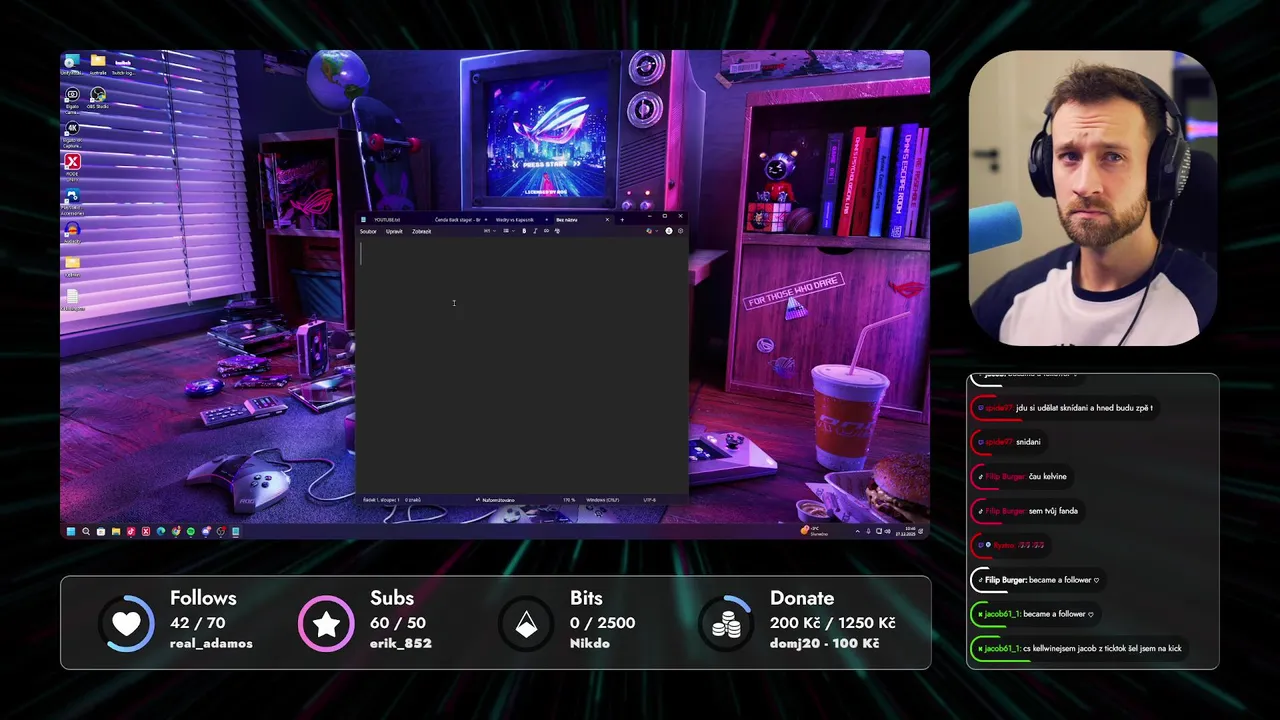Open the yellow folder below Audacity
The width and height of the screenshot is (1280, 720).
(72, 267)
